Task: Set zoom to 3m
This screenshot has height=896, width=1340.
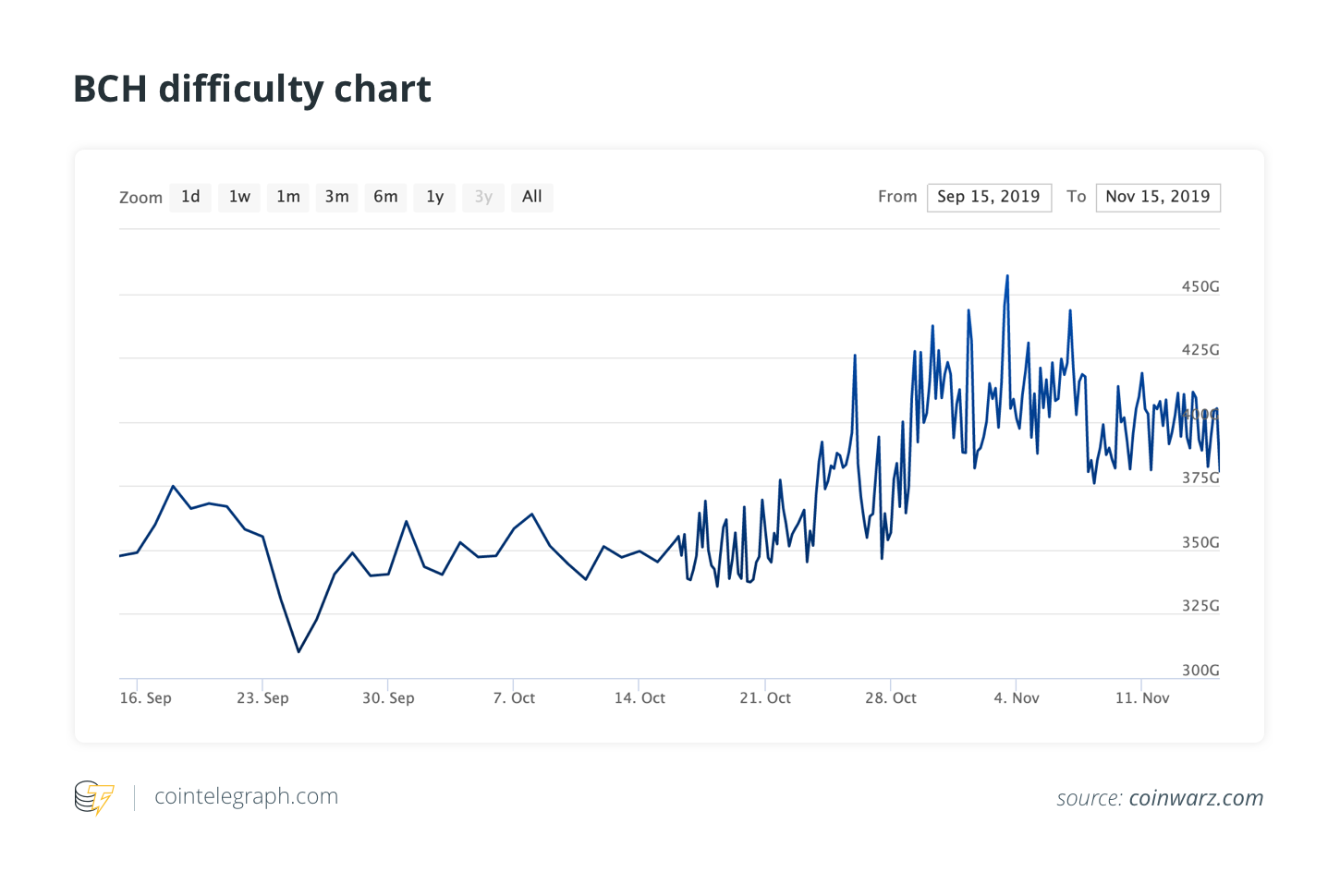Action: pos(337,197)
